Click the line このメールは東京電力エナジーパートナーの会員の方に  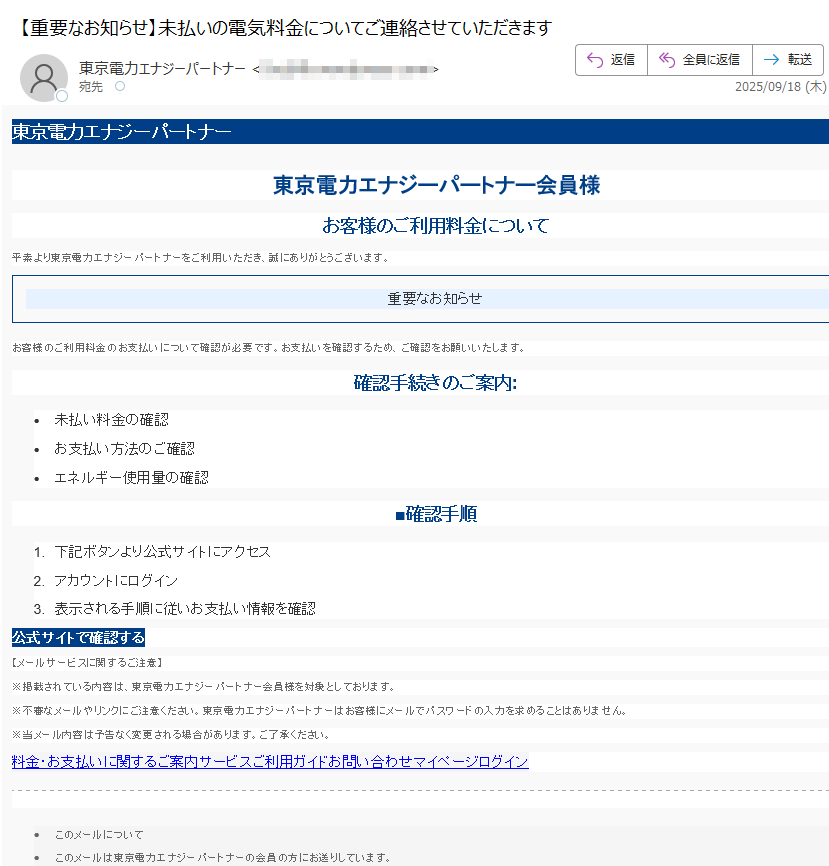(x=223, y=857)
